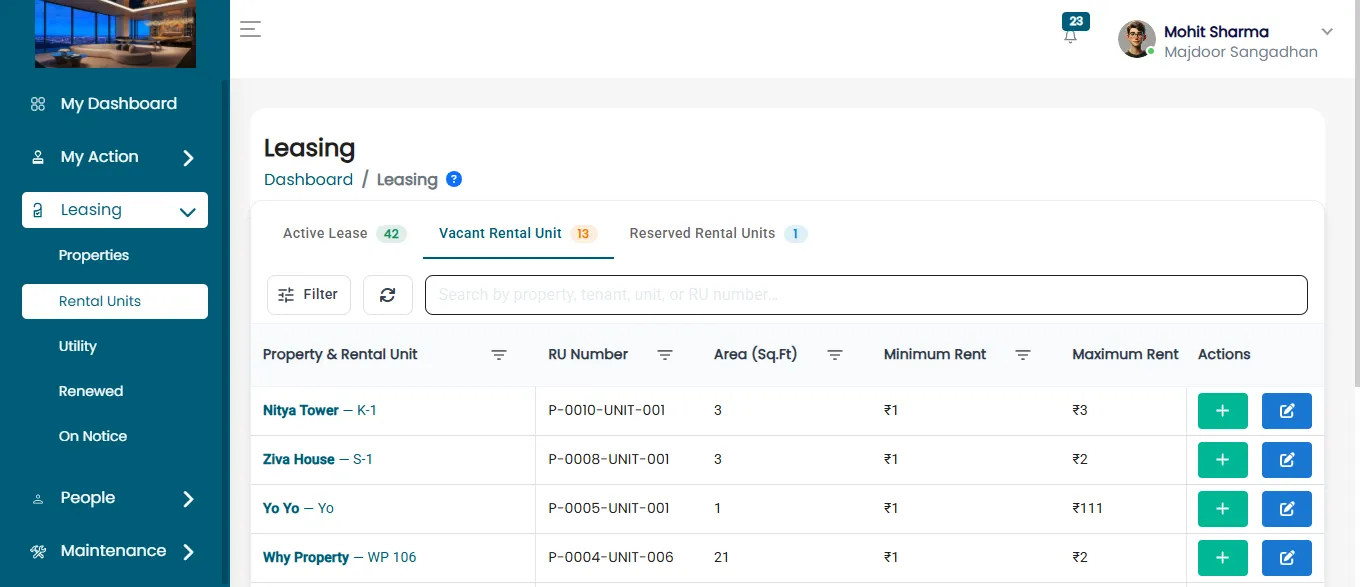
Task: Open RU Number column filter icon
Action: 665,355
